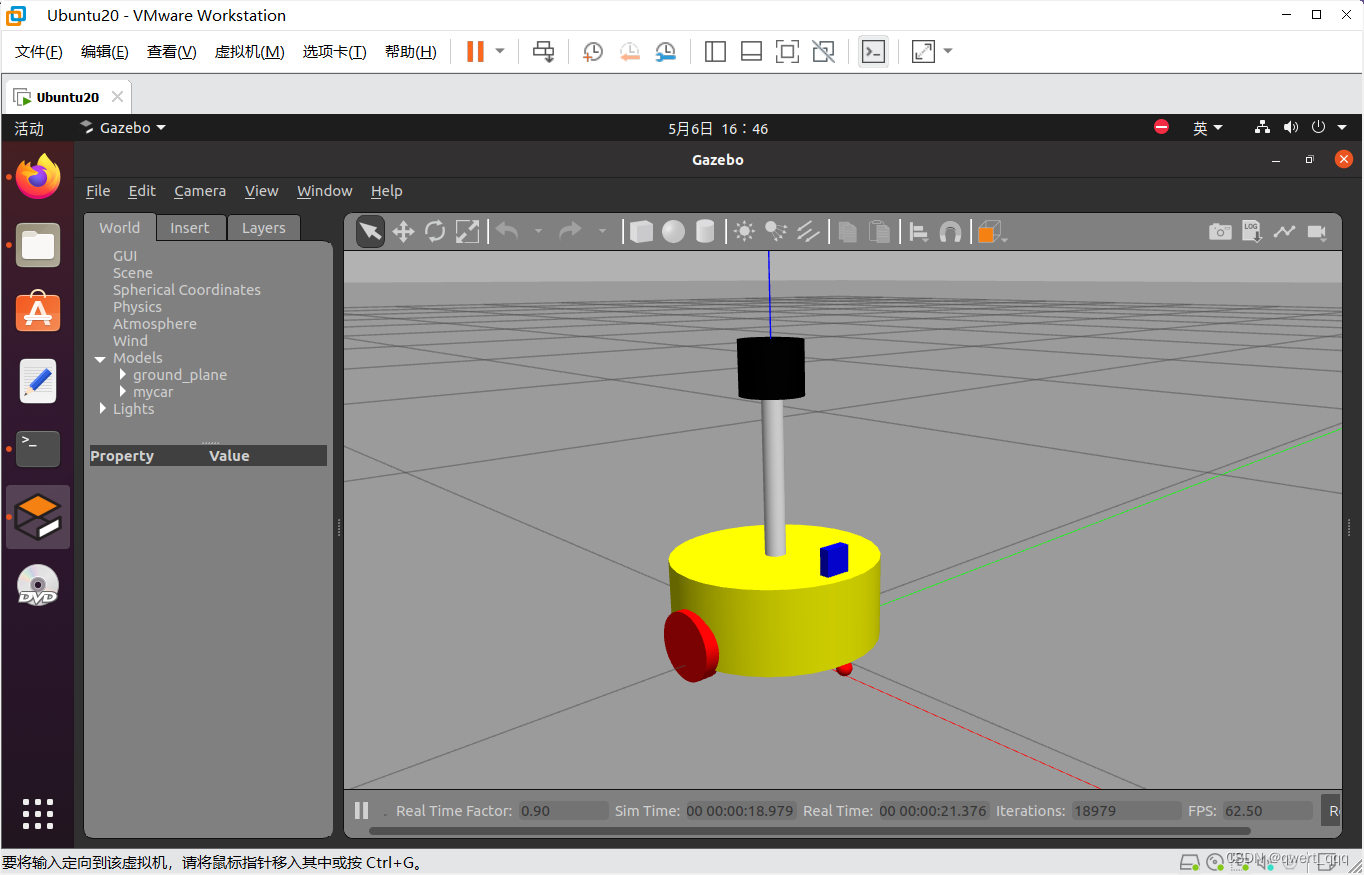Switch to the Layers tab
This screenshot has height=875, width=1364.
(264, 228)
